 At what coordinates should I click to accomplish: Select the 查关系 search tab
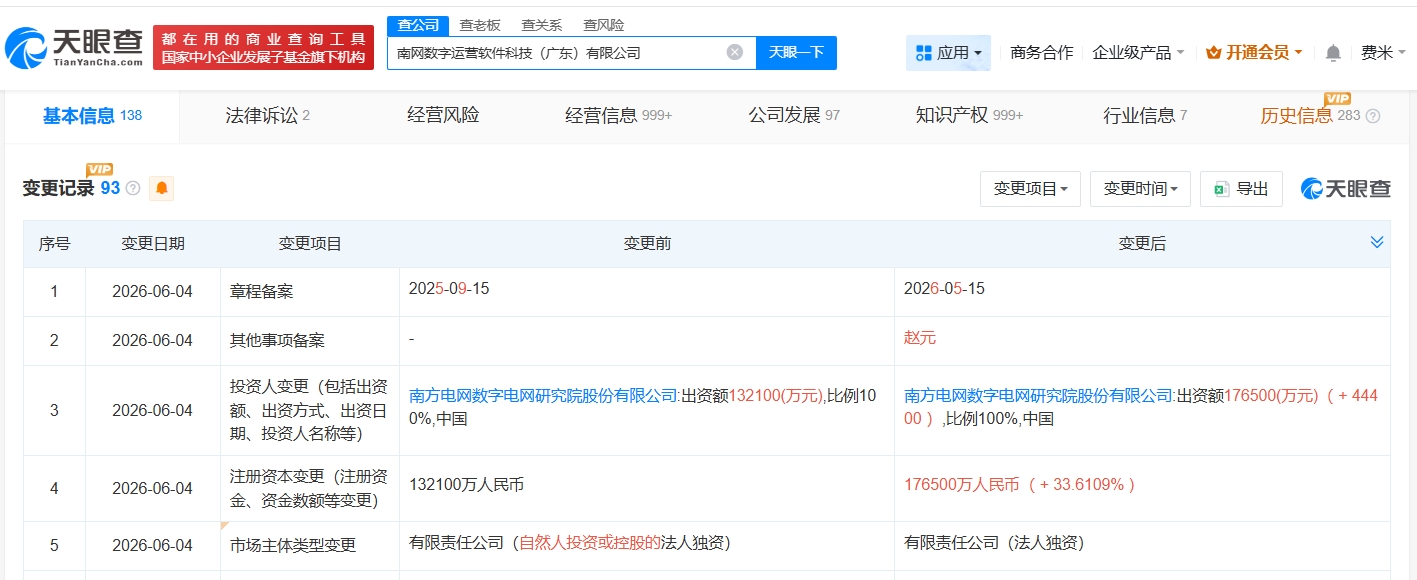pos(541,25)
